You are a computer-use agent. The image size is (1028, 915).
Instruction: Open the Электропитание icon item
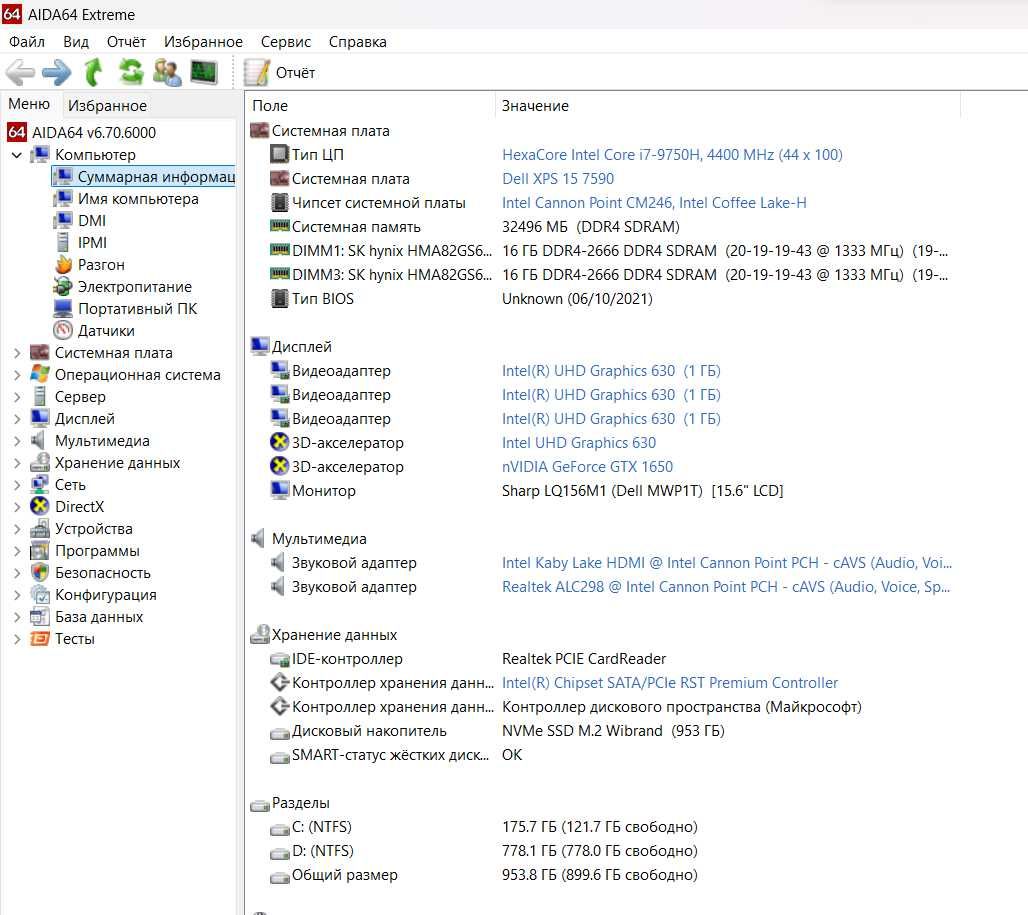tap(63, 286)
